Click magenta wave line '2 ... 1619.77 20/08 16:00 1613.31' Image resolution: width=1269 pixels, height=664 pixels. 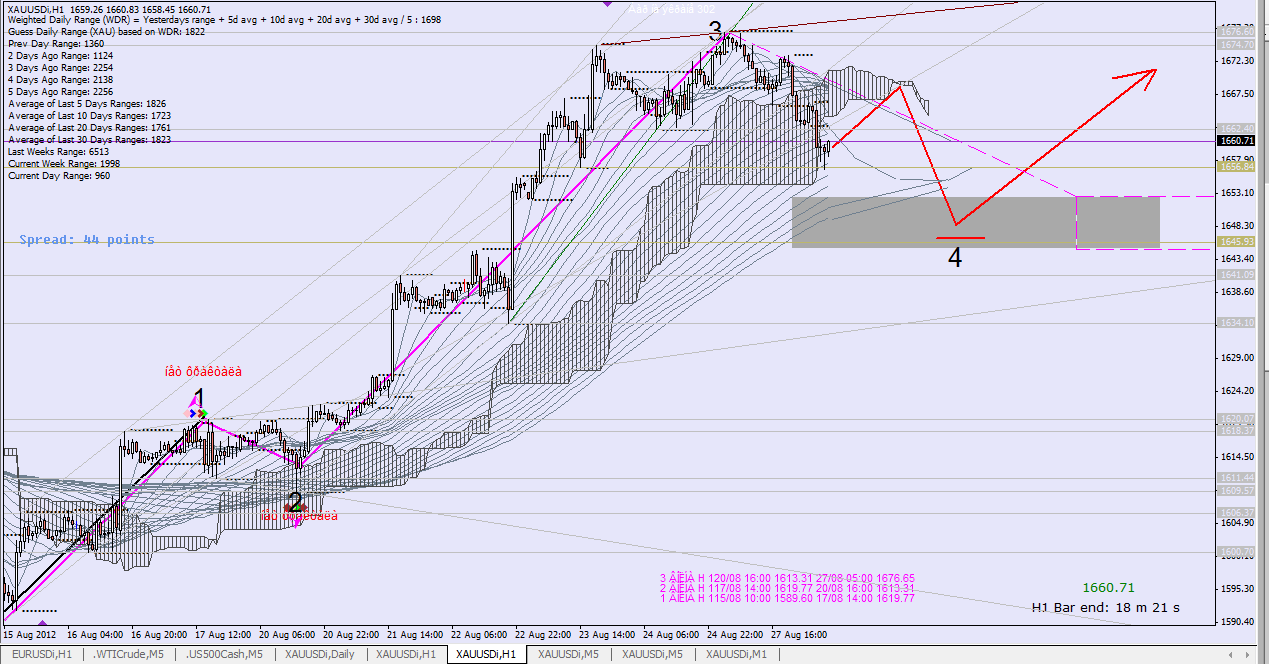coord(787,588)
